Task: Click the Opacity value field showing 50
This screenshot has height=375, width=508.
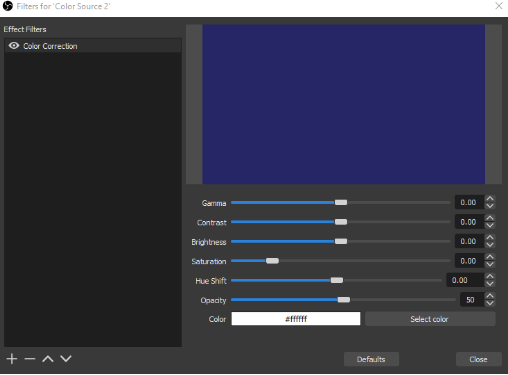Action: click(472, 300)
